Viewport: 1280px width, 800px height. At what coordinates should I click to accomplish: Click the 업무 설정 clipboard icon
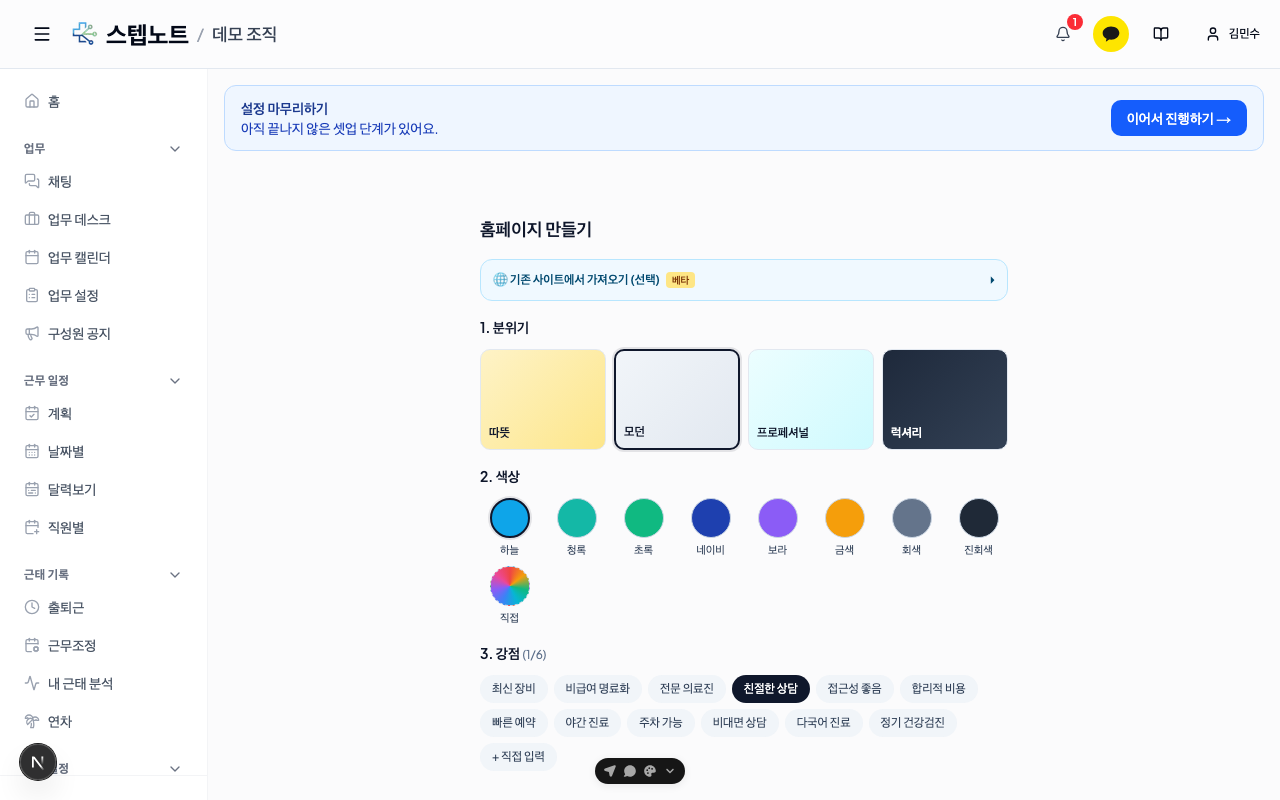point(32,295)
